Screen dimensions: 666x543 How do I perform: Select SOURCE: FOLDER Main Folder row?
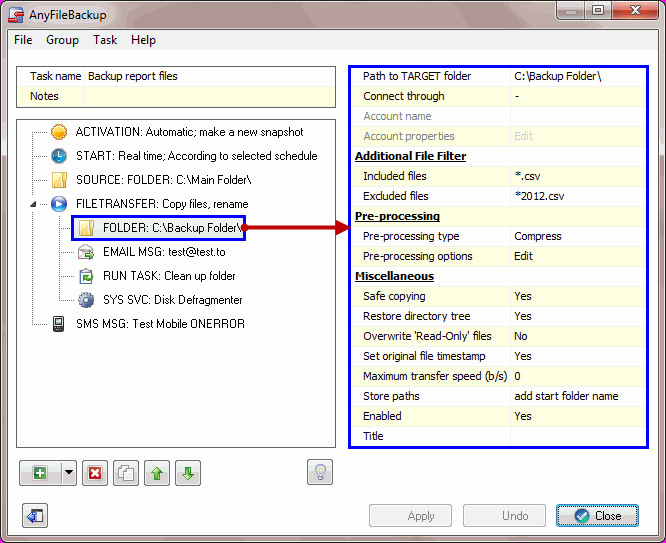coord(164,180)
